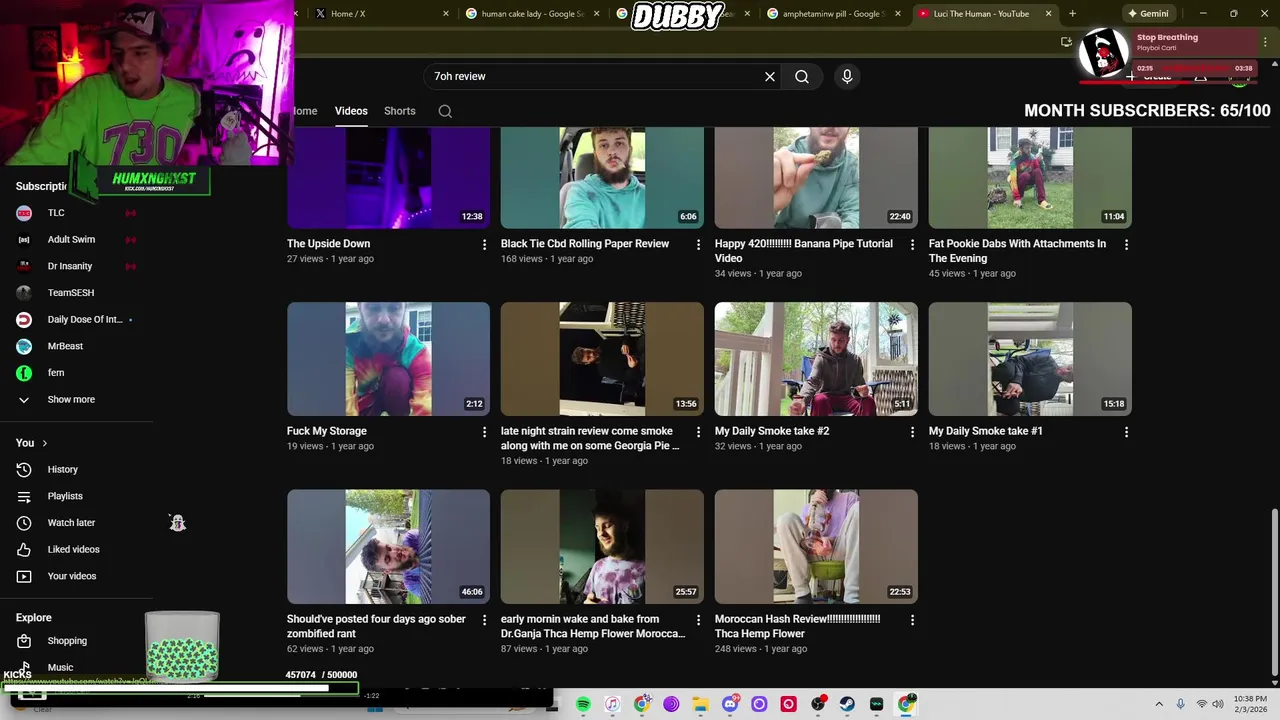Open My Daily Smoke take #2 title
The width and height of the screenshot is (1280, 720).
tap(772, 431)
